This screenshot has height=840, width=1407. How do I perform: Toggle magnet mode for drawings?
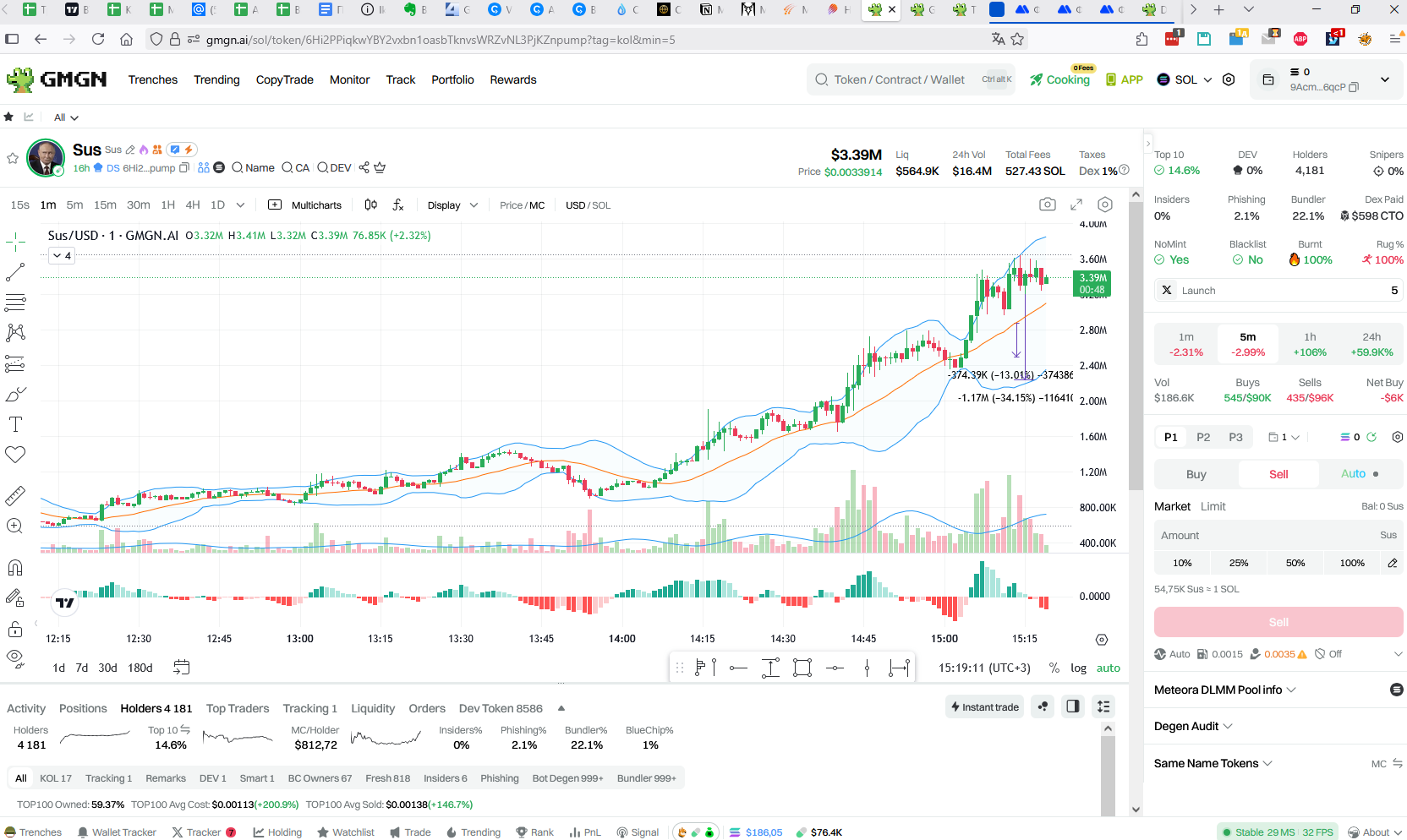pyautogui.click(x=15, y=567)
